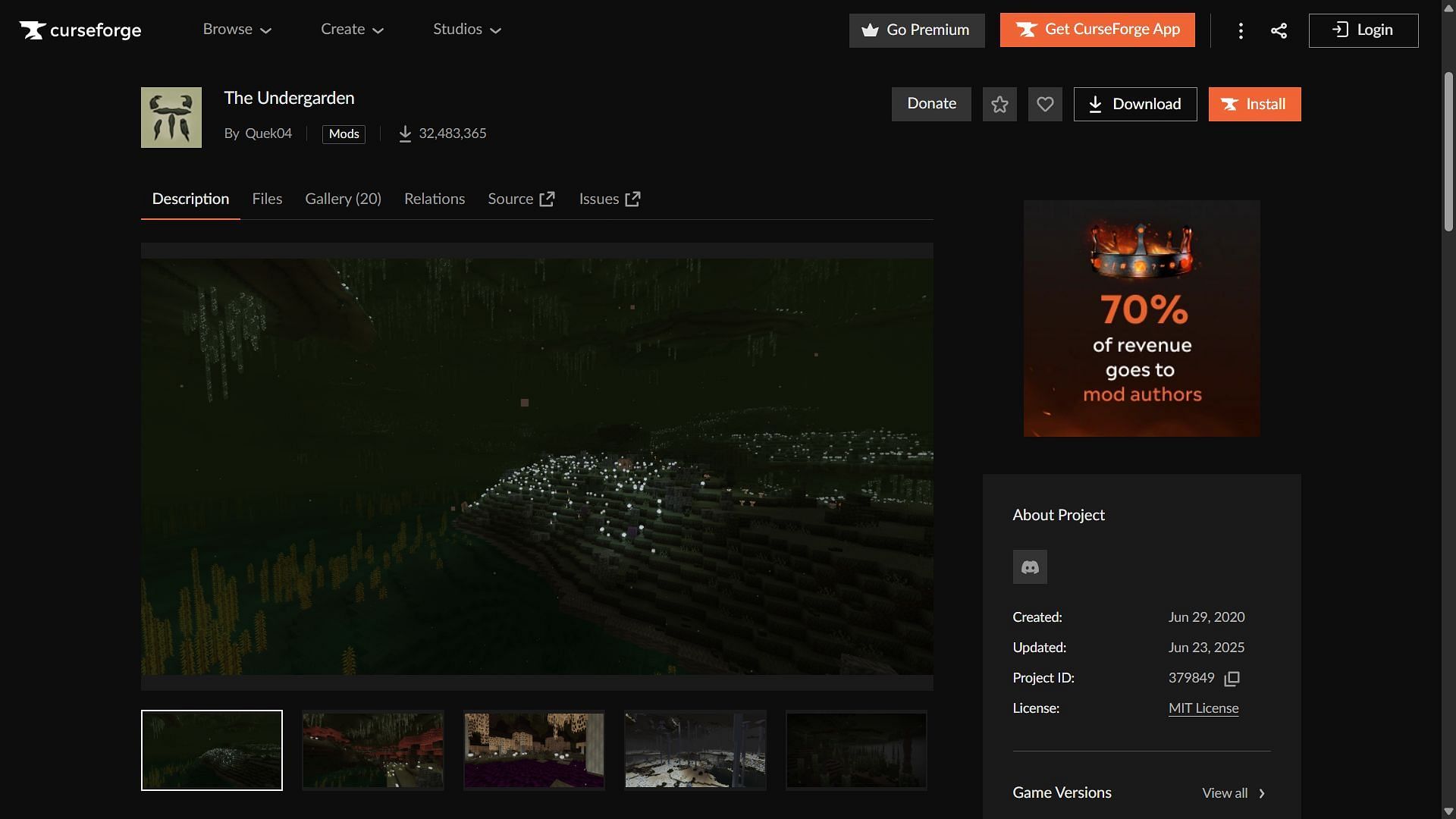This screenshot has height=819, width=1456.
Task: Click the Go Premium button
Action: point(917,30)
